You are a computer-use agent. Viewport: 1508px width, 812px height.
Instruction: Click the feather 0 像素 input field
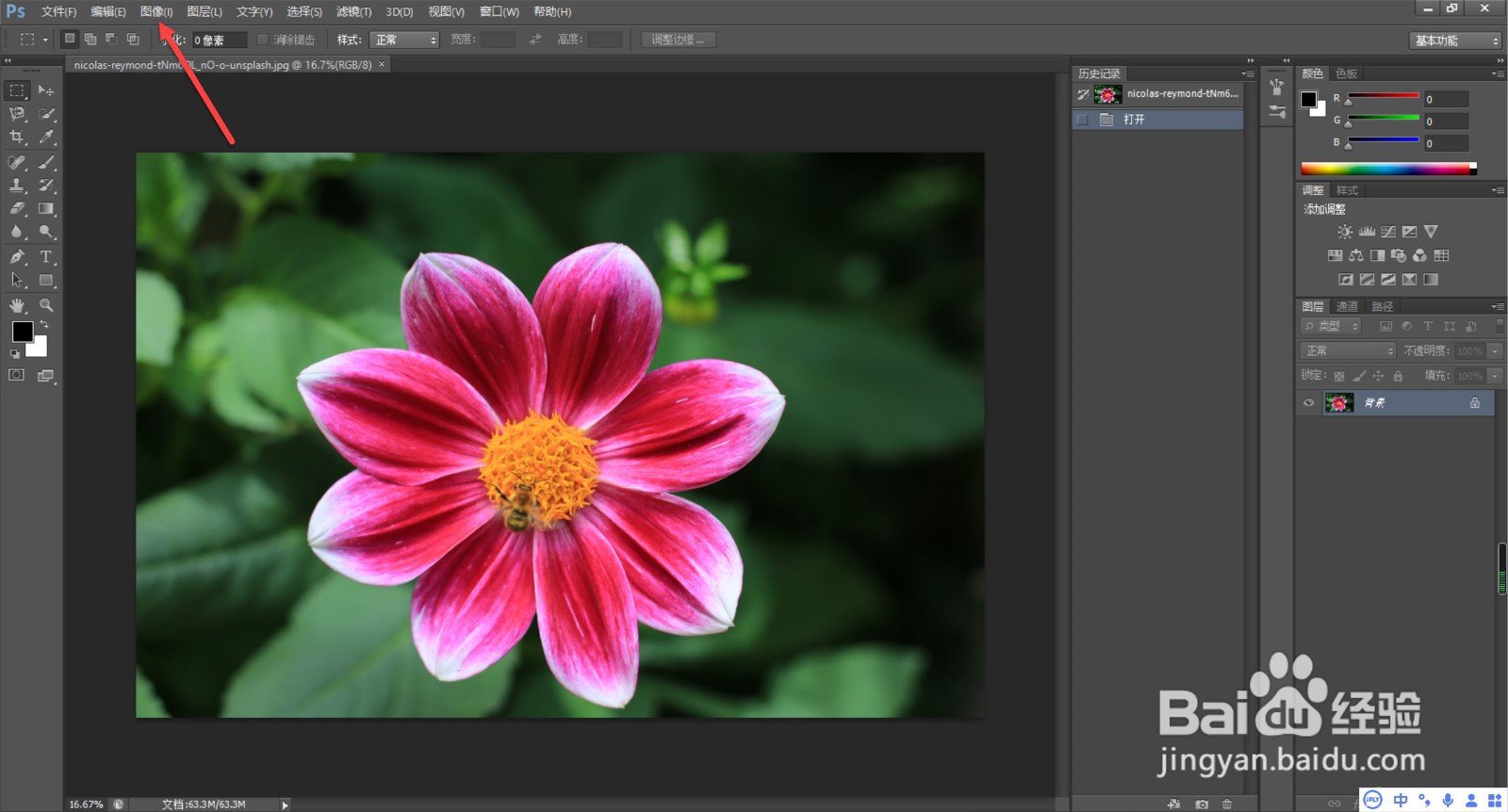(x=219, y=40)
